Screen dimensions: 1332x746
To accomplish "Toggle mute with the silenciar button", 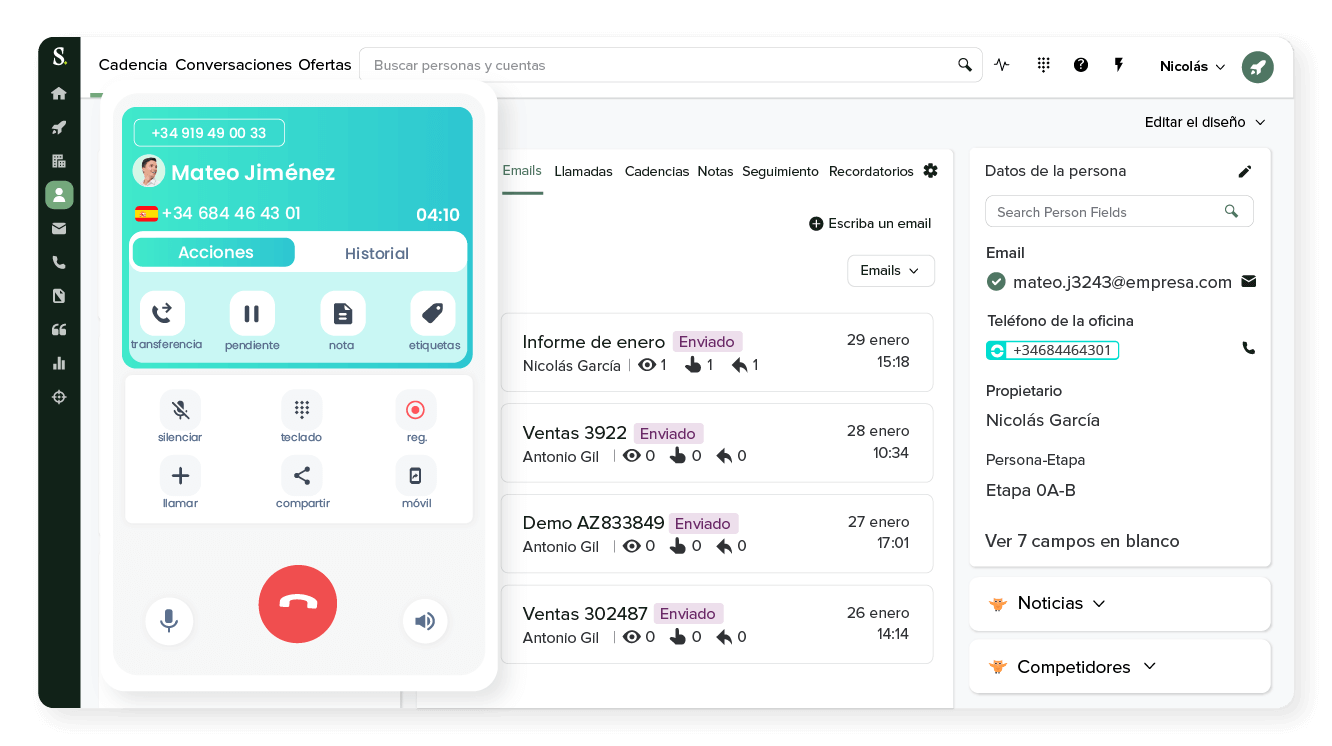I will [180, 410].
